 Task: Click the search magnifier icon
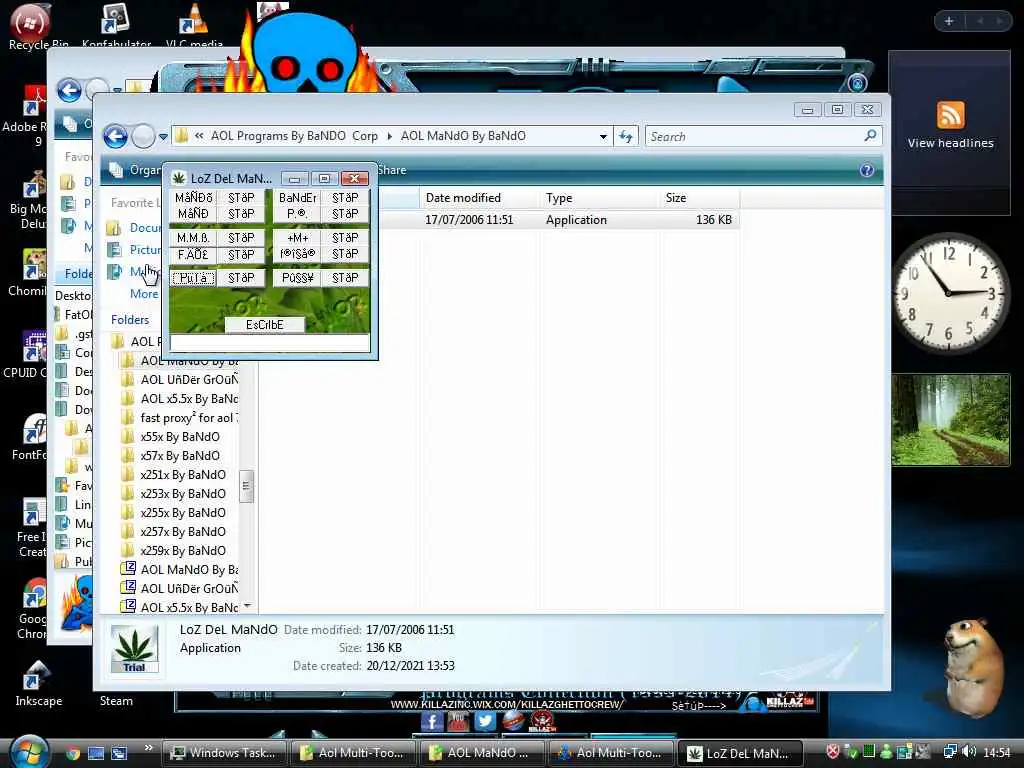(870, 136)
